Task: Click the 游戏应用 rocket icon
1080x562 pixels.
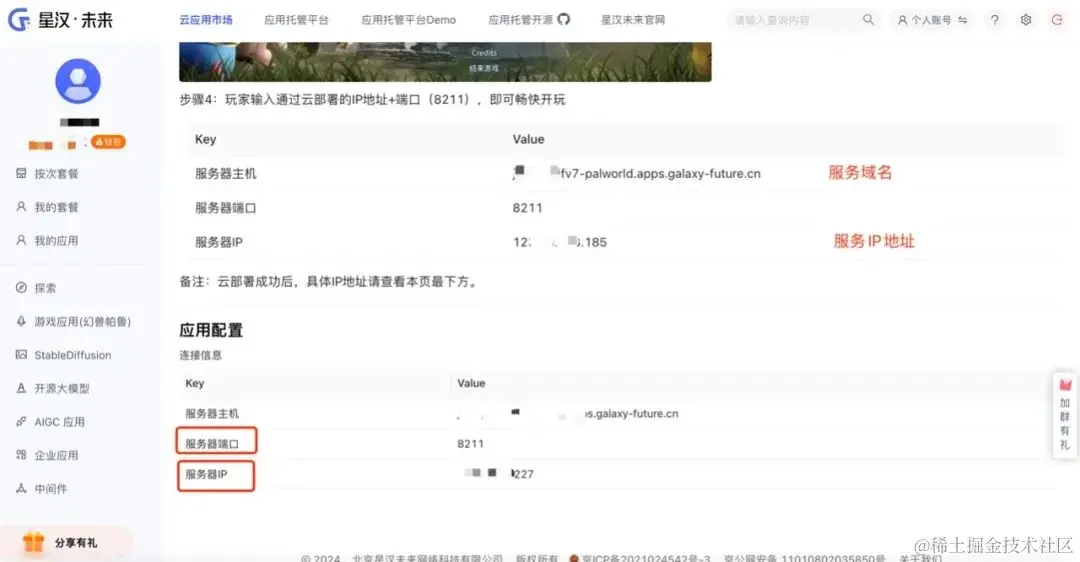Action: (21, 322)
